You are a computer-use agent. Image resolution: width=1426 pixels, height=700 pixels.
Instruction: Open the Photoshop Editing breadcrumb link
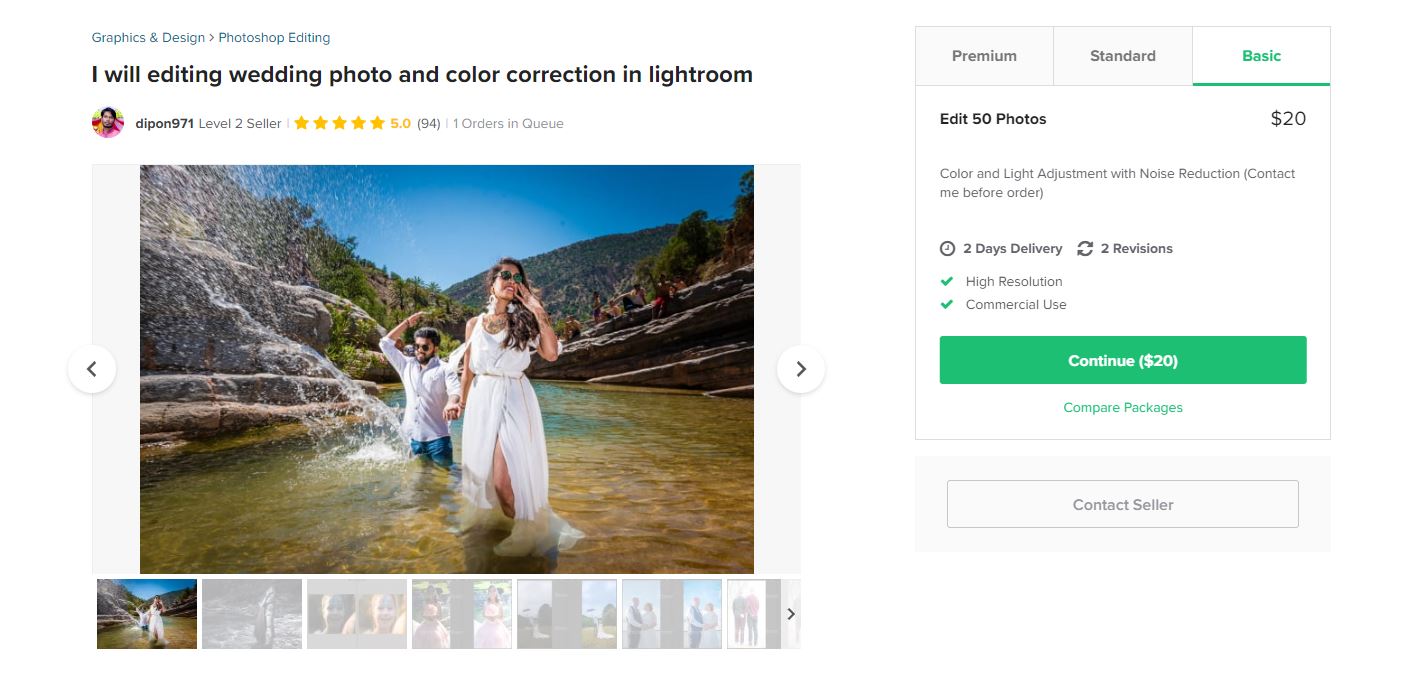click(274, 38)
